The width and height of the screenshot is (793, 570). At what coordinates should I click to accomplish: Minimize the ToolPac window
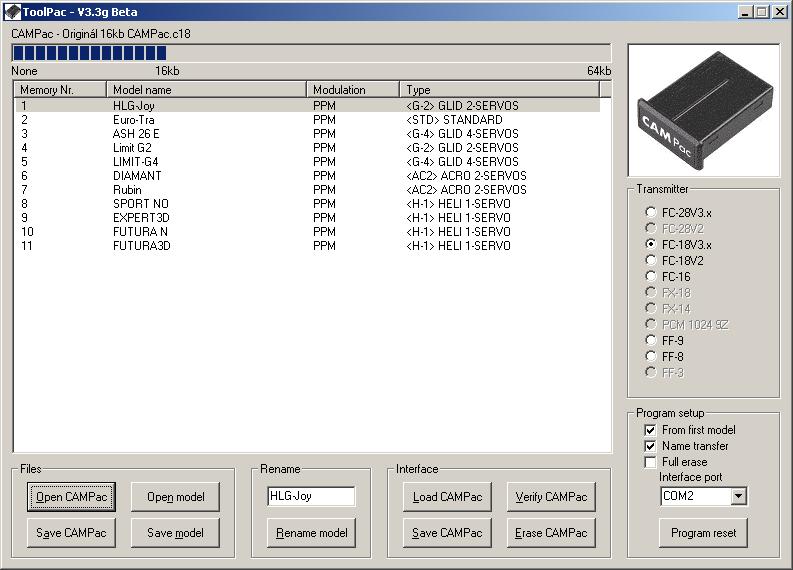(744, 12)
